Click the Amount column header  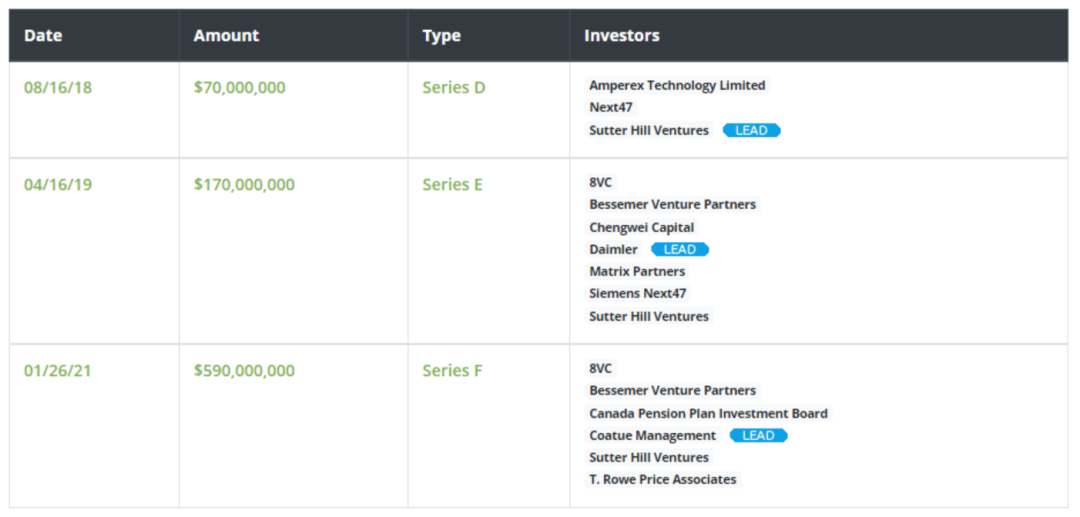pos(226,35)
